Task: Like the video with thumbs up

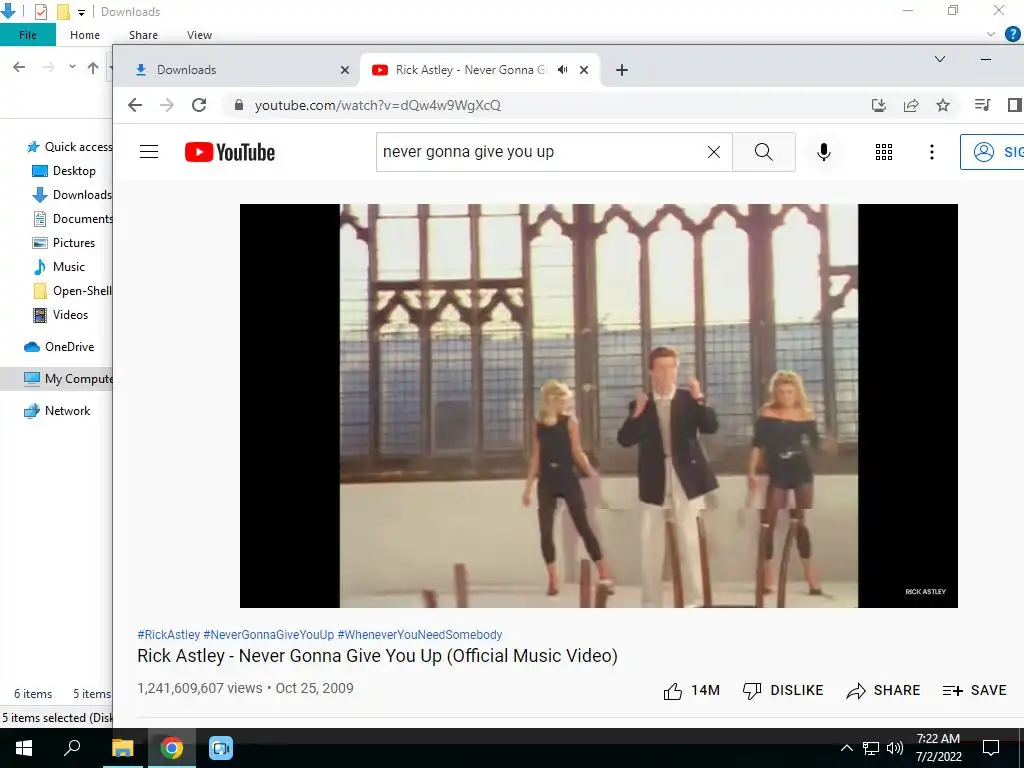Action: 691,690
